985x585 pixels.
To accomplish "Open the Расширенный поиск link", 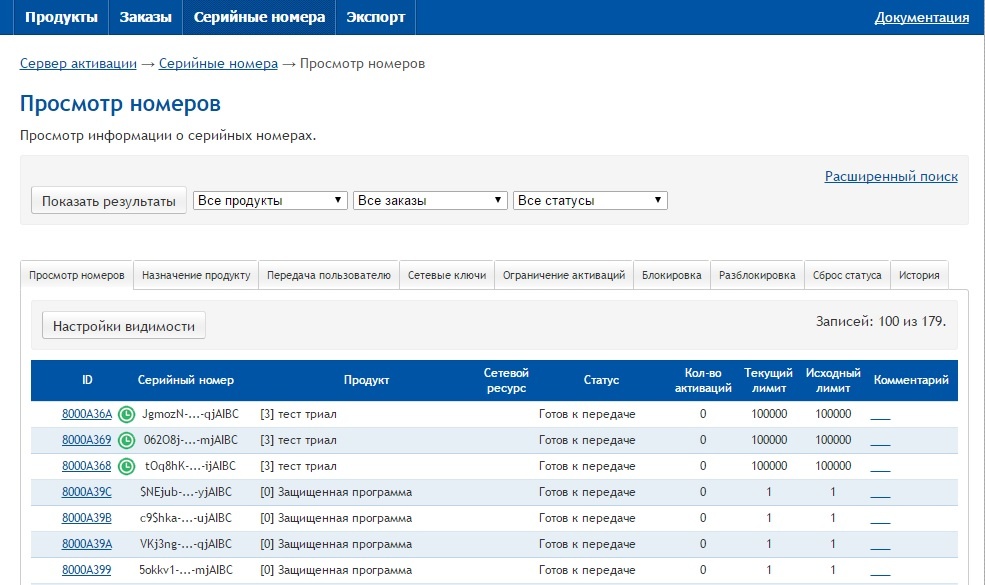I will click(x=890, y=177).
